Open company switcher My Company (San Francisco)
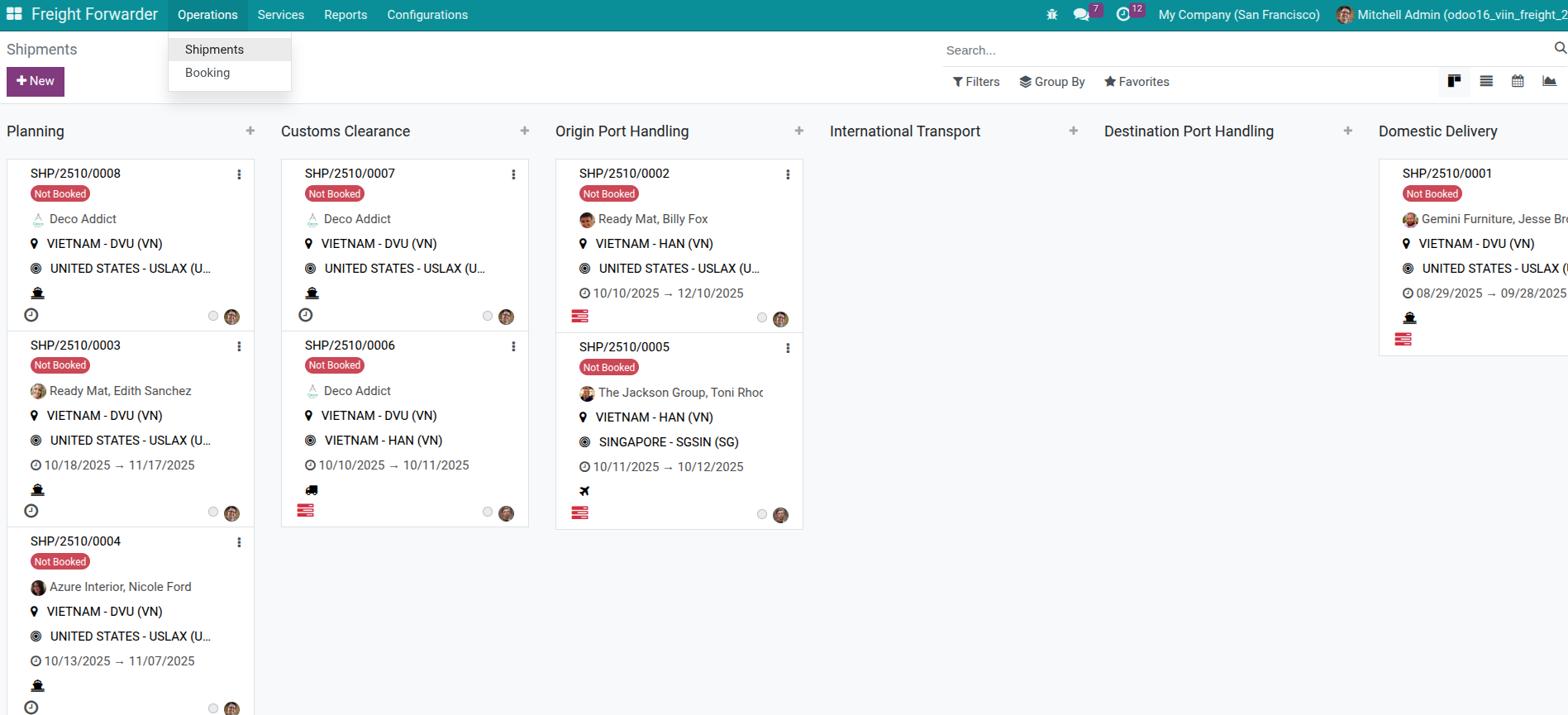This screenshot has width=1568, height=715. (x=1238, y=15)
